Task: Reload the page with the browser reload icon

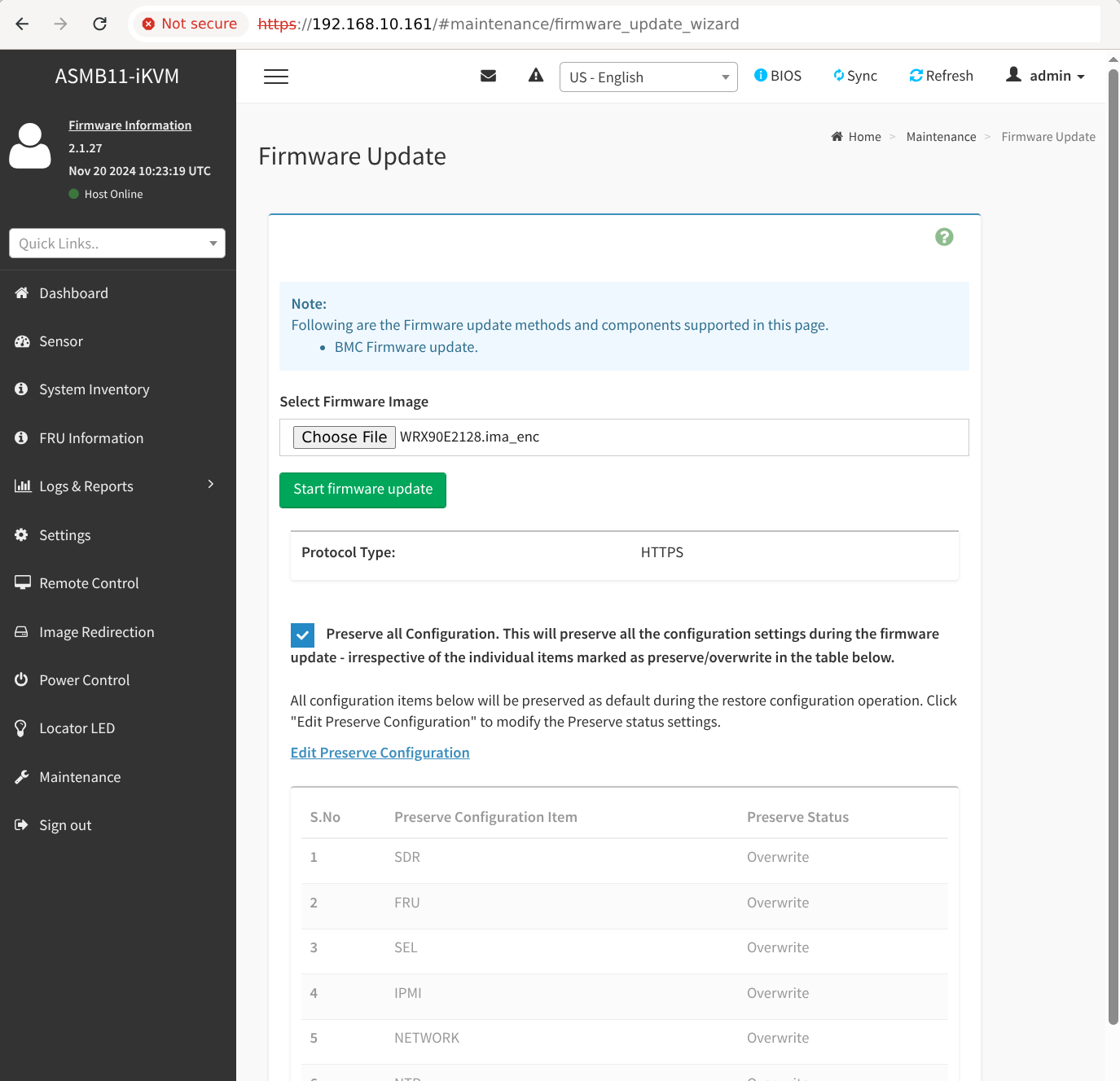Action: (x=99, y=24)
